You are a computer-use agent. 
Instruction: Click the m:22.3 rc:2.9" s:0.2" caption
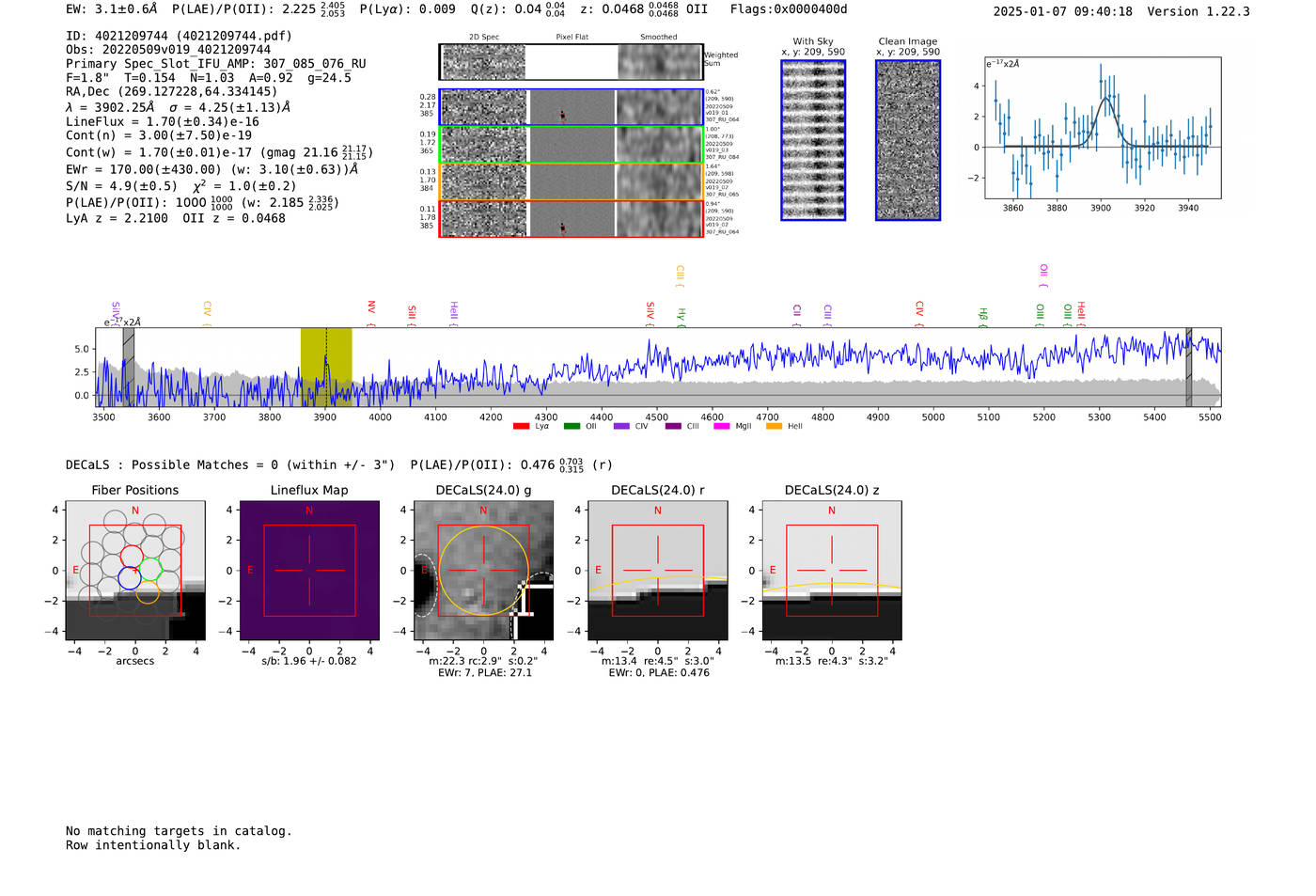coord(483,661)
